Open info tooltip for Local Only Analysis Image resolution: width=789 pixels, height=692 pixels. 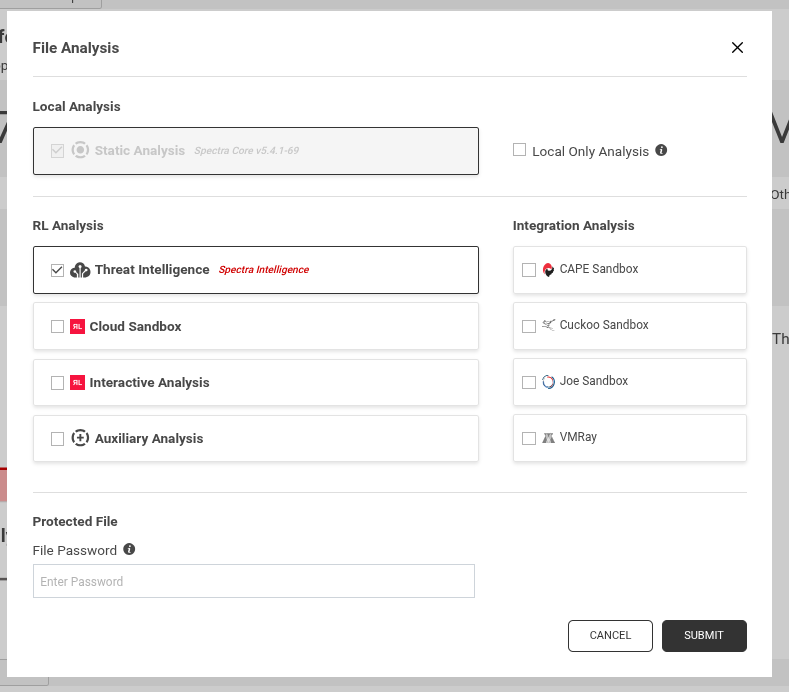[661, 150]
